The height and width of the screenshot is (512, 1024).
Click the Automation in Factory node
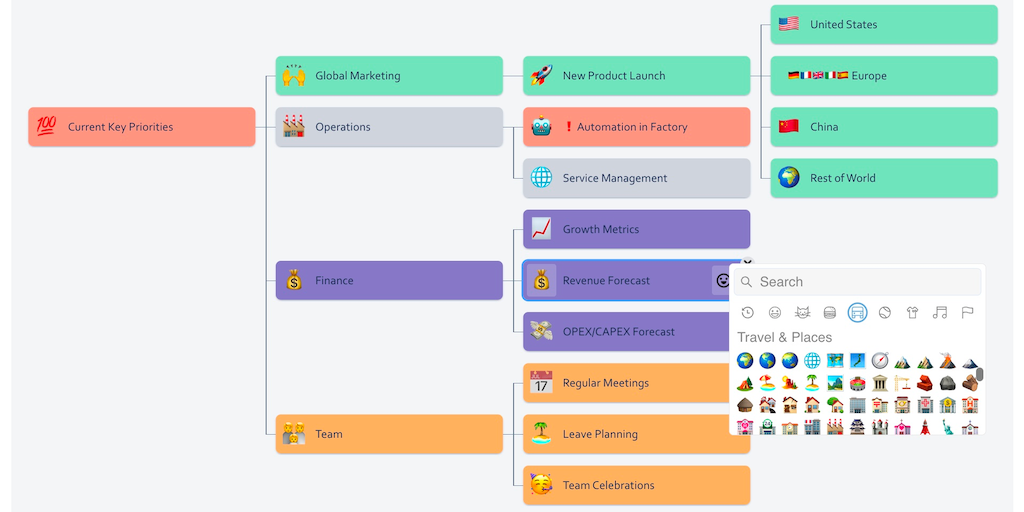coord(636,127)
